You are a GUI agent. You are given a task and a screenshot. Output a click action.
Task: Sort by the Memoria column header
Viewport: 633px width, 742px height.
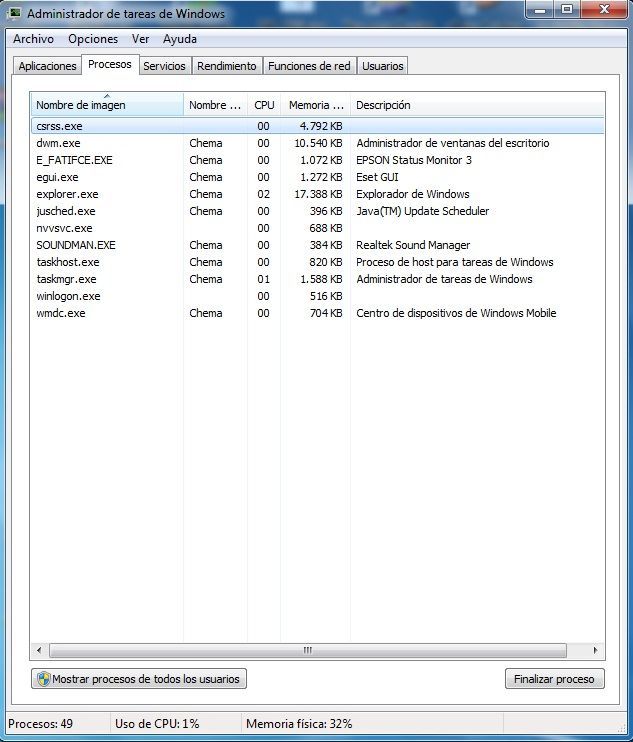tap(316, 105)
